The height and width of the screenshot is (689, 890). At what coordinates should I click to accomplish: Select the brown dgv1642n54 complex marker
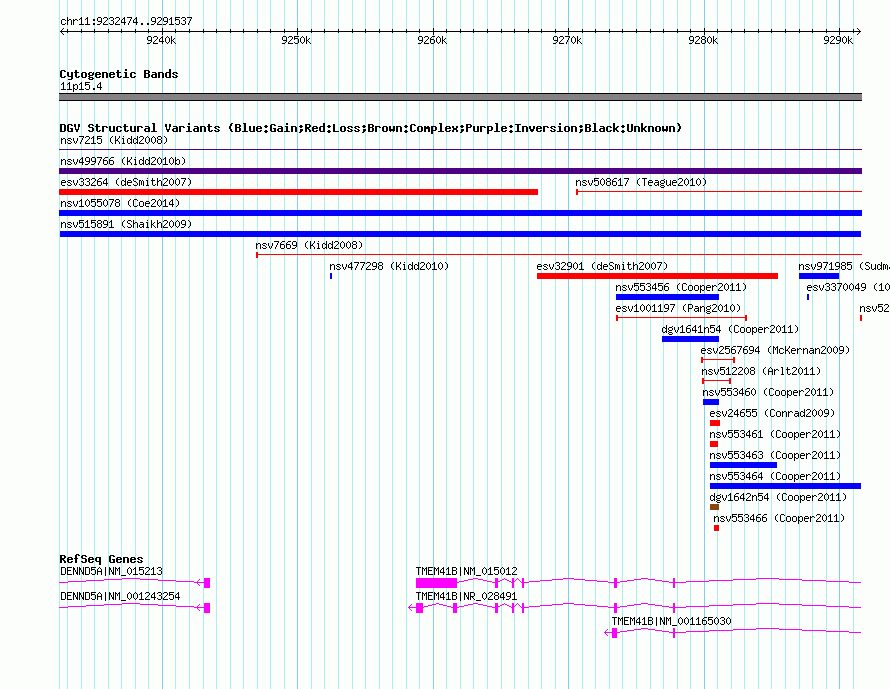pos(714,507)
